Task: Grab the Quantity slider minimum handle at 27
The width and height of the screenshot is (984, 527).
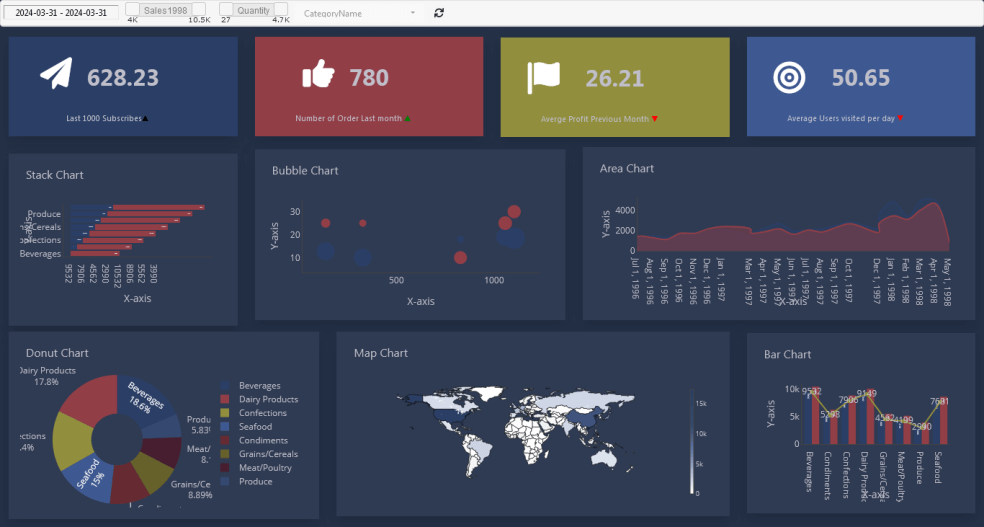Action: point(226,9)
